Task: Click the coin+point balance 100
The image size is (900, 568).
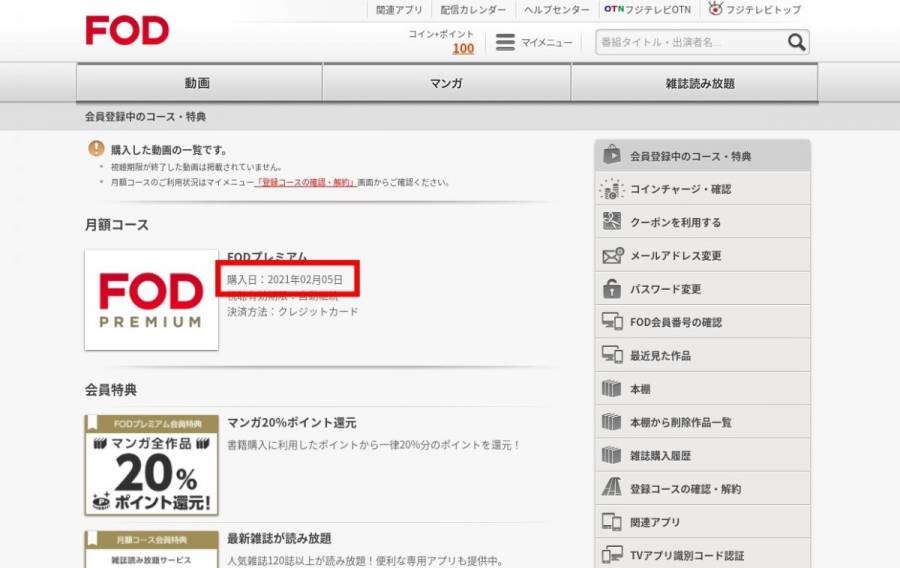Action: (x=463, y=49)
